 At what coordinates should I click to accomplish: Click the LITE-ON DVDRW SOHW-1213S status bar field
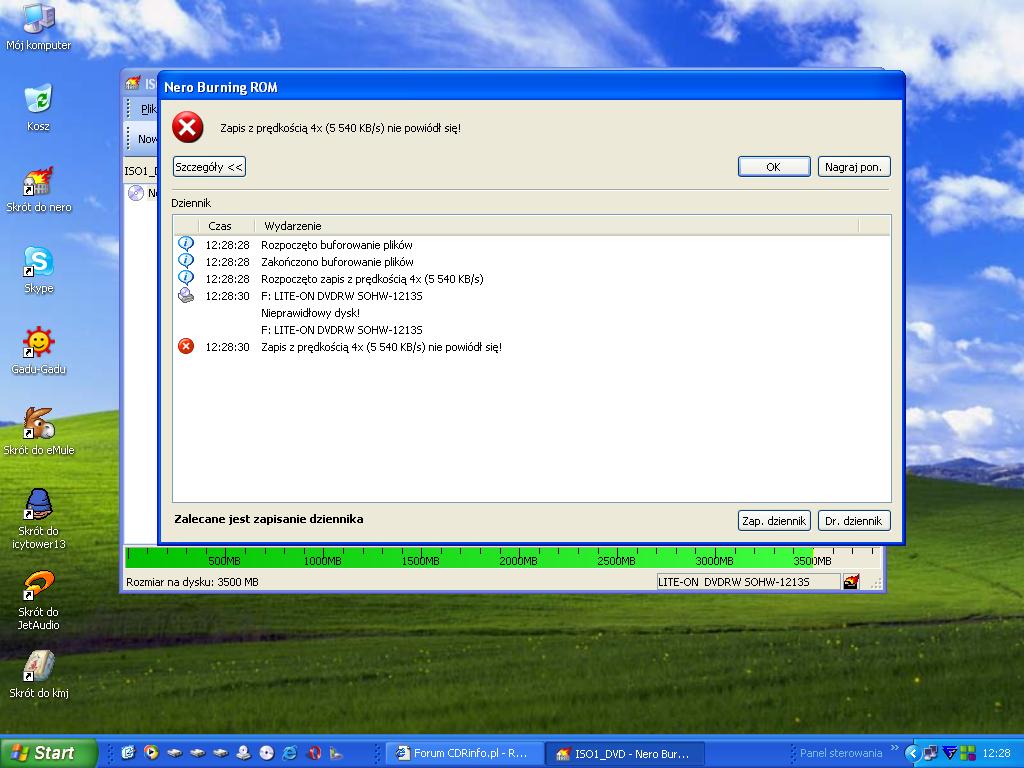point(748,582)
